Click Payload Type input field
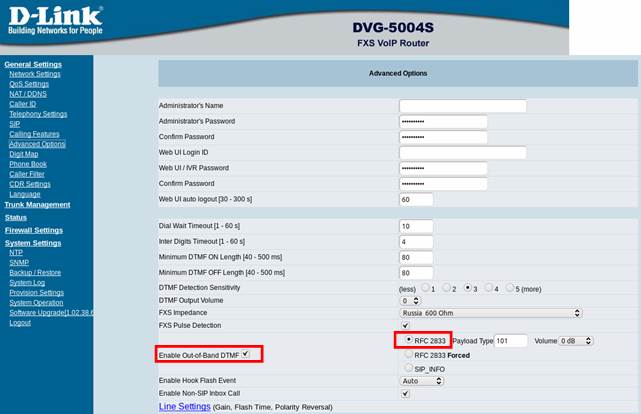Image resolution: width=641 pixels, height=414 pixels. click(x=511, y=341)
